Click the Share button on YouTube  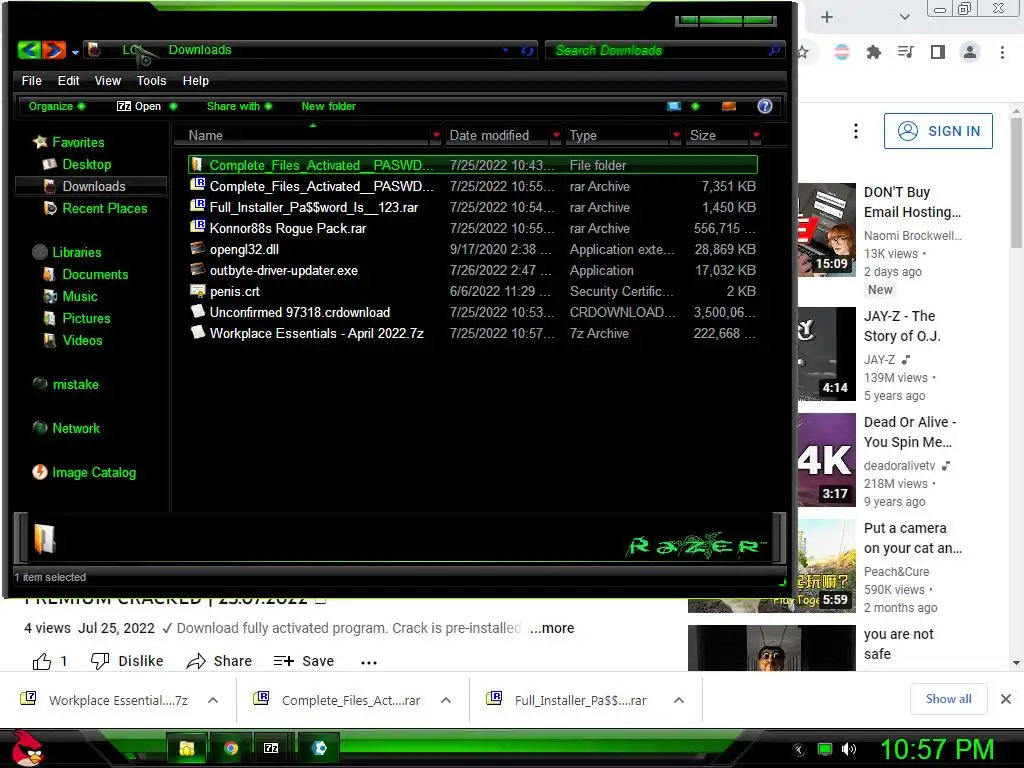point(219,662)
